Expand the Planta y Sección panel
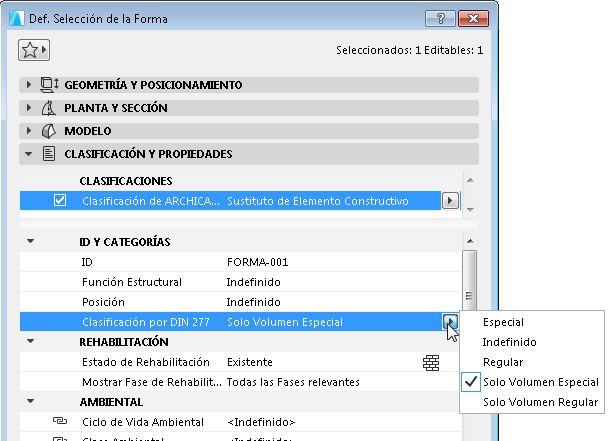Image resolution: width=609 pixels, height=441 pixels. [28, 108]
